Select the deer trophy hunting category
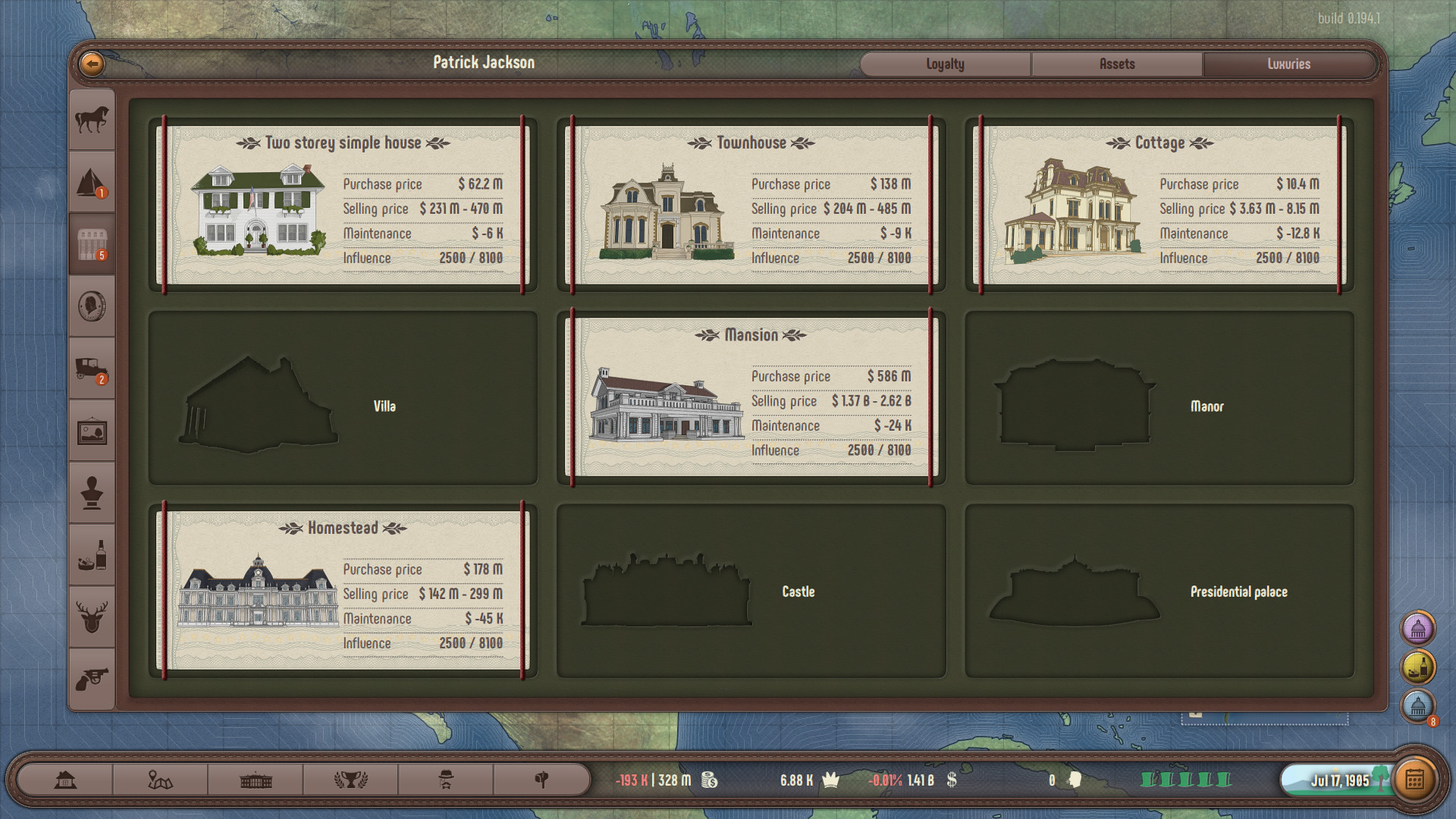The height and width of the screenshot is (819, 1456). (92, 617)
